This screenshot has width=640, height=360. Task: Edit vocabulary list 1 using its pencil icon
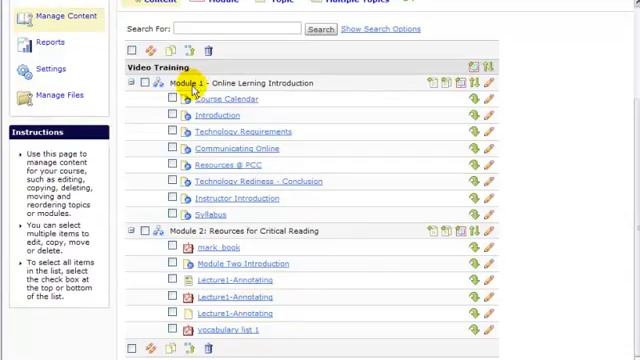click(x=489, y=330)
